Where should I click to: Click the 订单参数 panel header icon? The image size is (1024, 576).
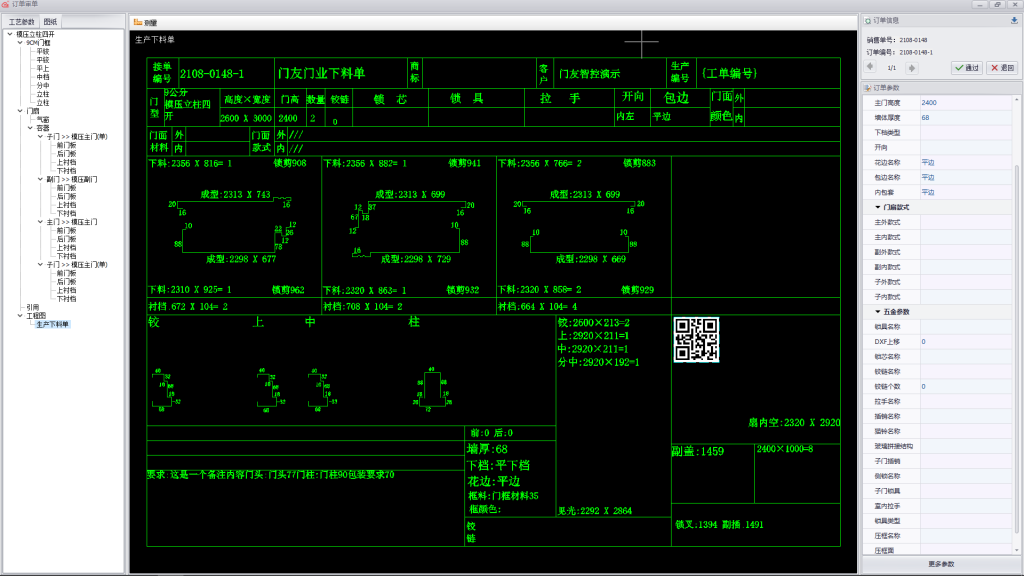pos(867,88)
